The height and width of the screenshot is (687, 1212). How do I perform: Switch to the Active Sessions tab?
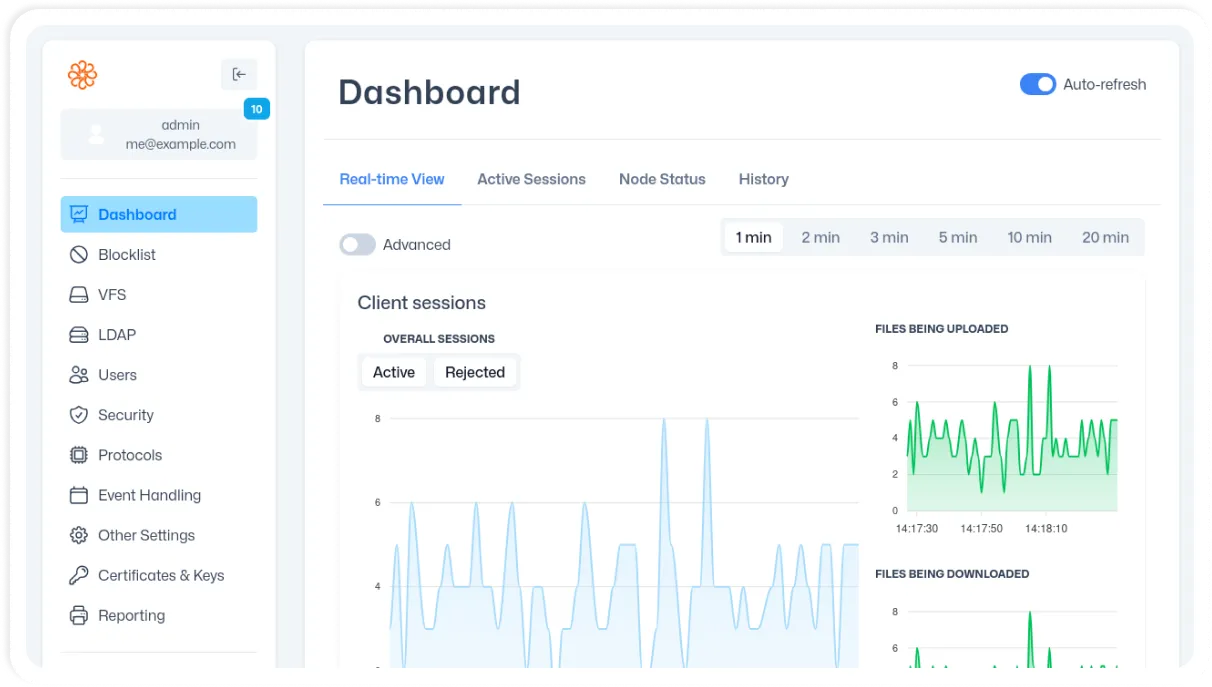pos(531,179)
